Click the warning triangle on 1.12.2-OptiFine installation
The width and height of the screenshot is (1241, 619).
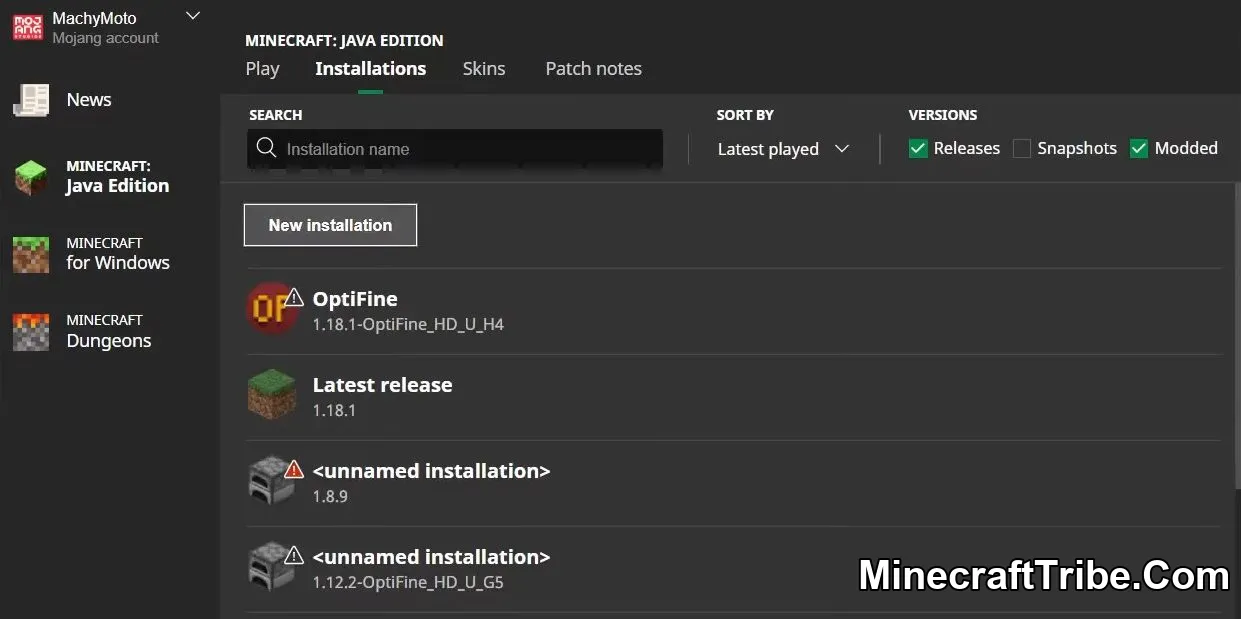(294, 554)
